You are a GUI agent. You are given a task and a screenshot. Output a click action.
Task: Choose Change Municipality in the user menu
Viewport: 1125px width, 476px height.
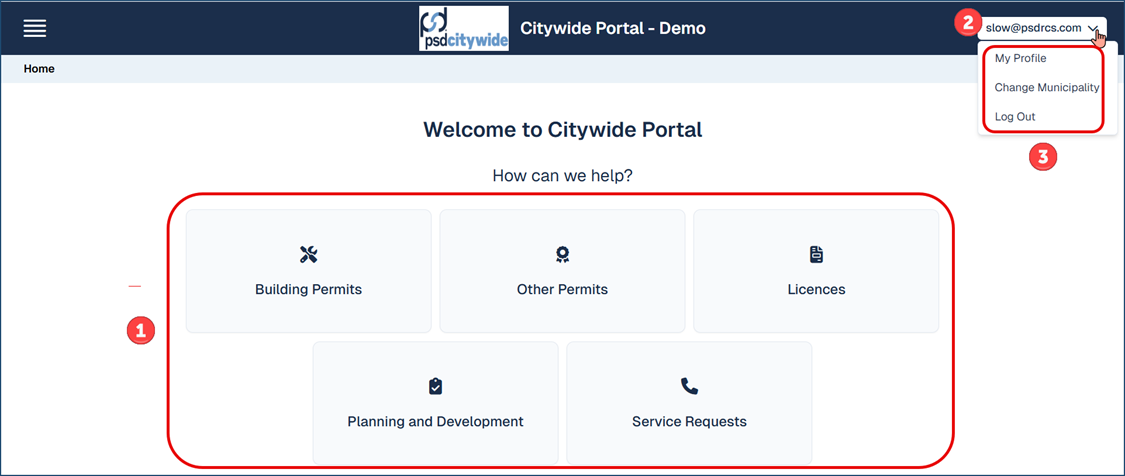coord(1047,88)
